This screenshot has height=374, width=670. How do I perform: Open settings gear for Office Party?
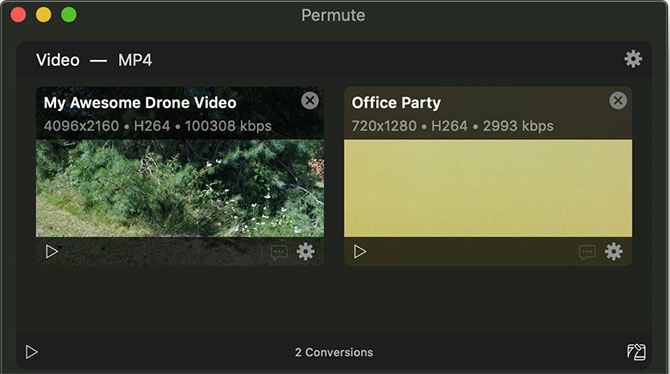tap(614, 251)
